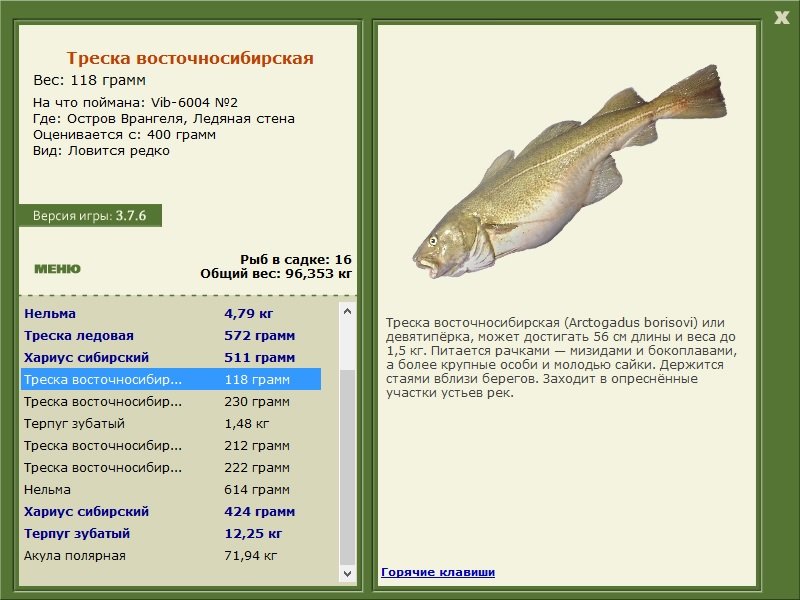Open the МЕНЮ button
The width and height of the screenshot is (800, 600).
click(57, 269)
